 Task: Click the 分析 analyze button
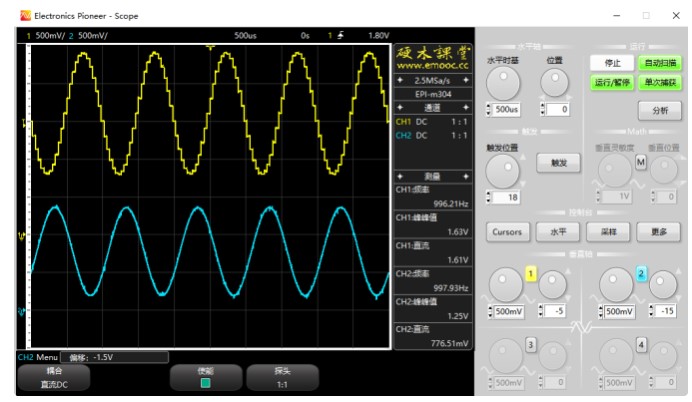pos(660,110)
